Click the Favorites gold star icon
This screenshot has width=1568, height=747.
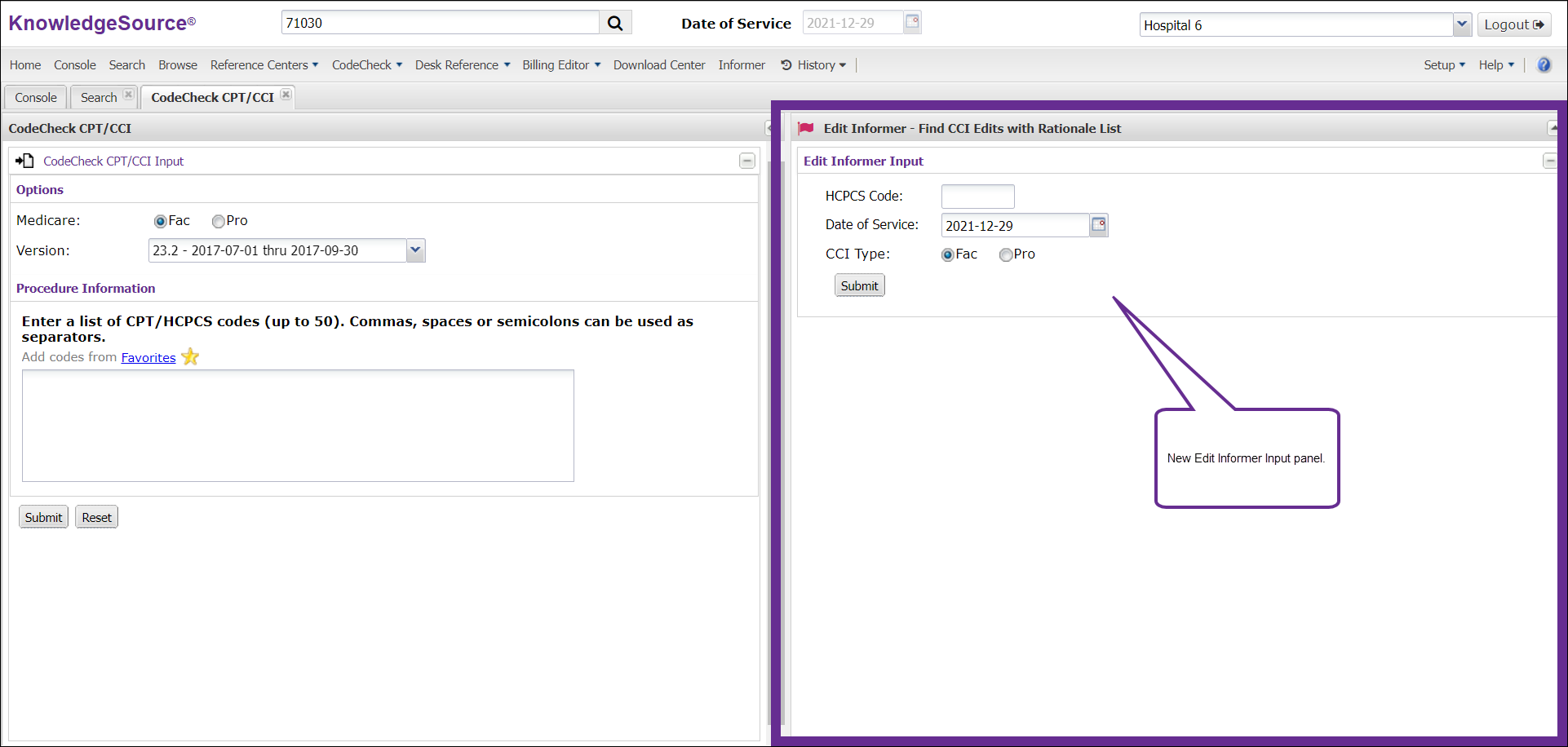pyautogui.click(x=190, y=357)
